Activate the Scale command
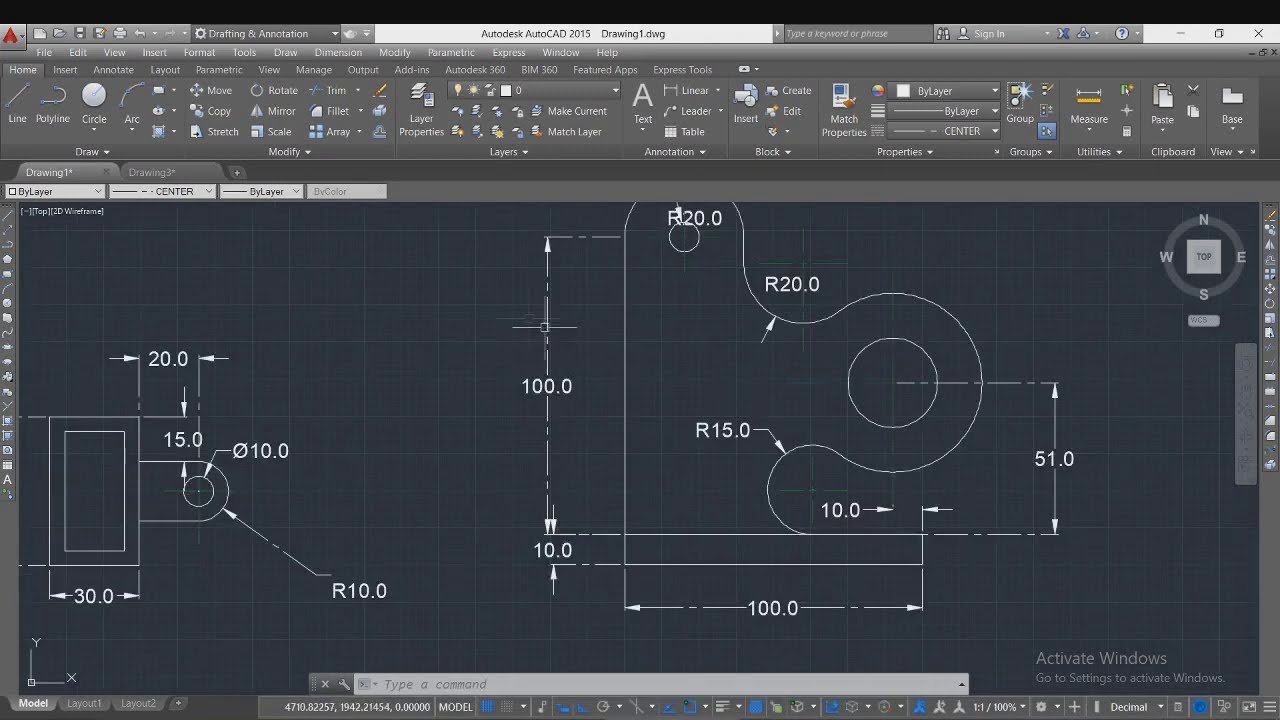 [271, 132]
